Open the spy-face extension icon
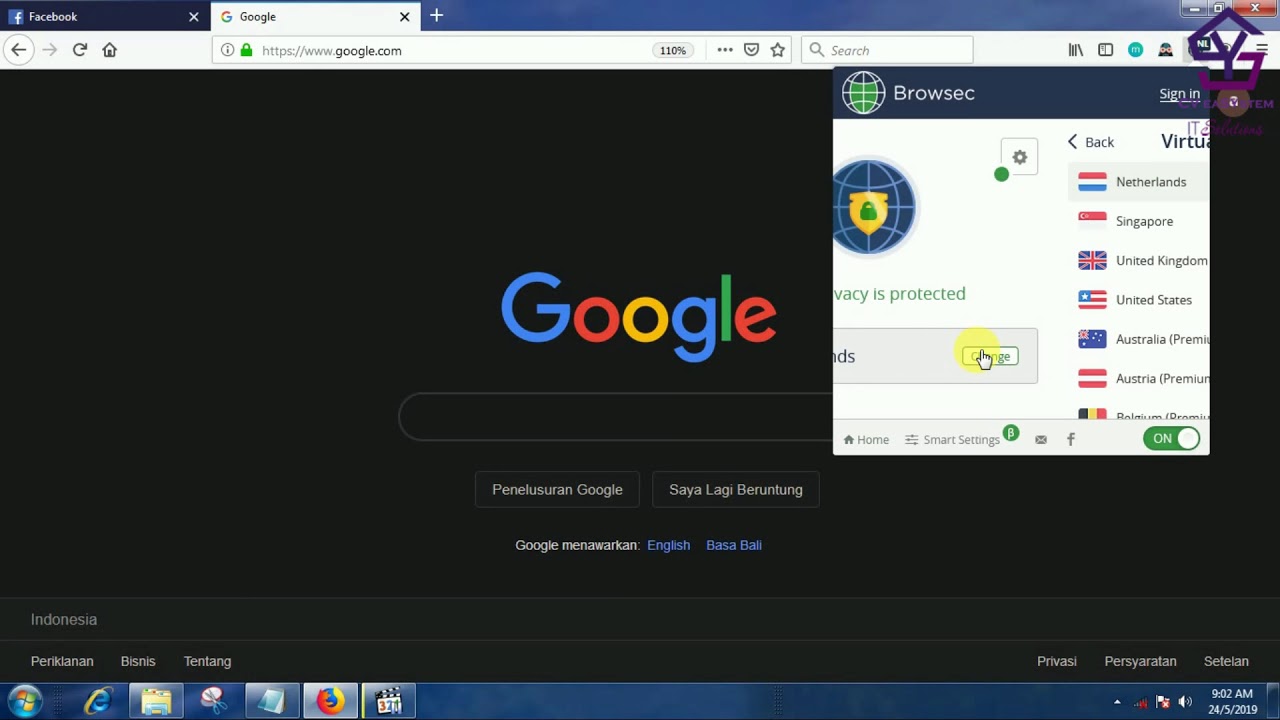The image size is (1280, 720). (1166, 50)
